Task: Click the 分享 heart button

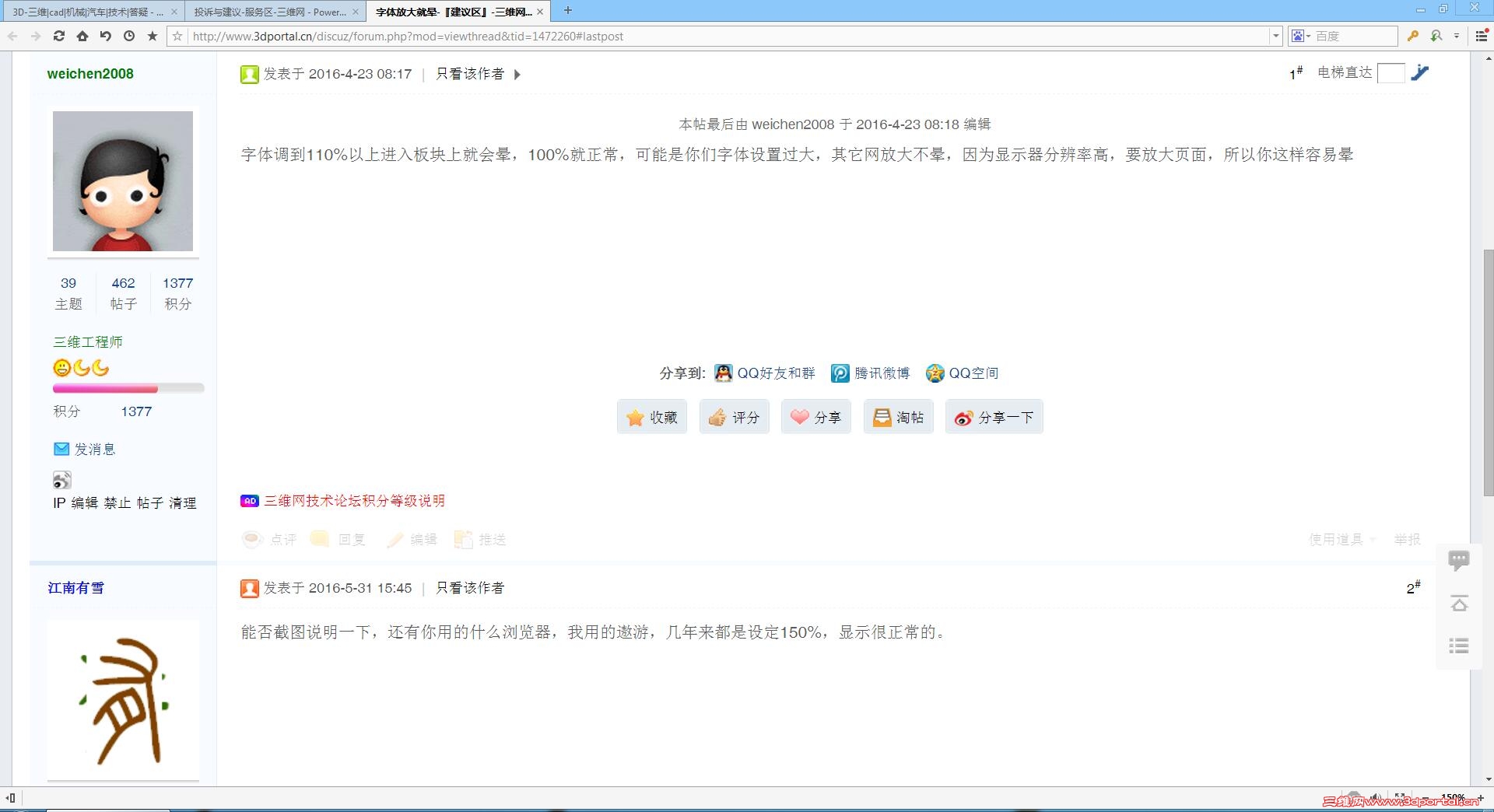Action: (816, 417)
